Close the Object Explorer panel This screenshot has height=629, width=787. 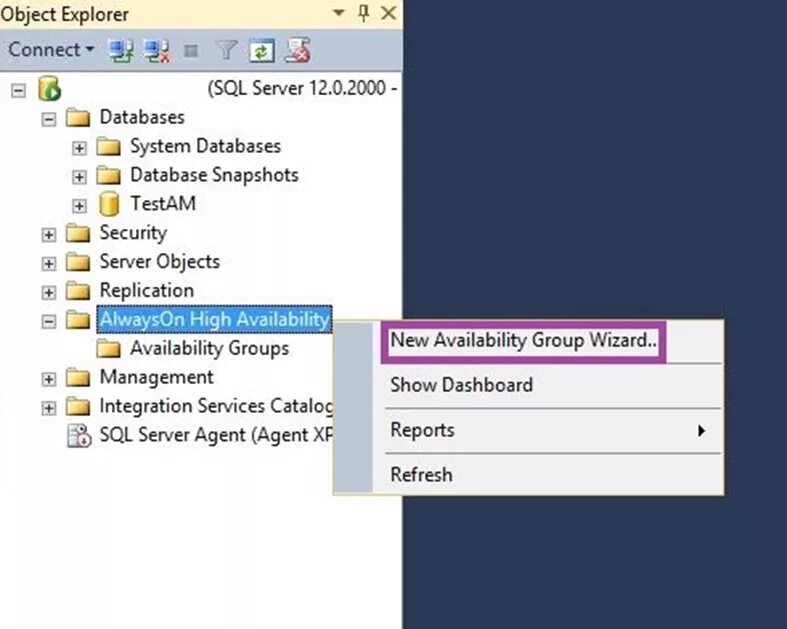[388, 13]
